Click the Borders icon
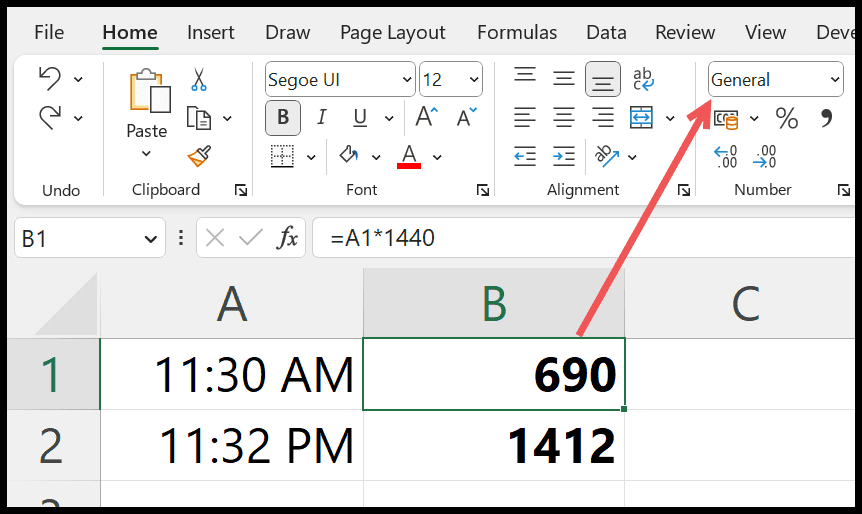This screenshot has height=514, width=862. pos(282,157)
